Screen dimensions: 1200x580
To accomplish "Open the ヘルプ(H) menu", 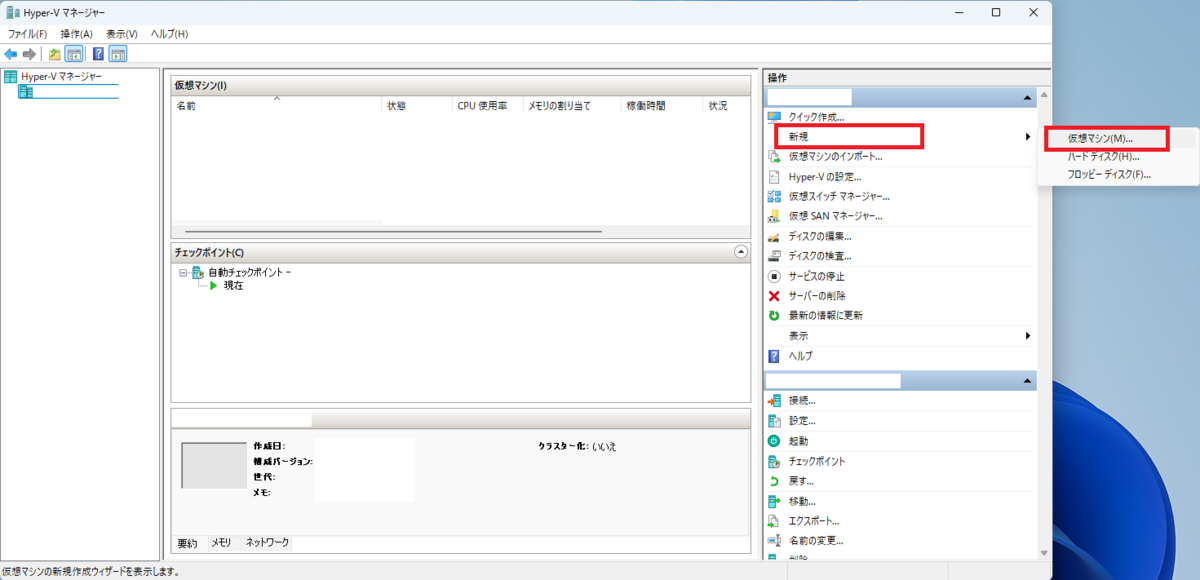I will point(169,34).
